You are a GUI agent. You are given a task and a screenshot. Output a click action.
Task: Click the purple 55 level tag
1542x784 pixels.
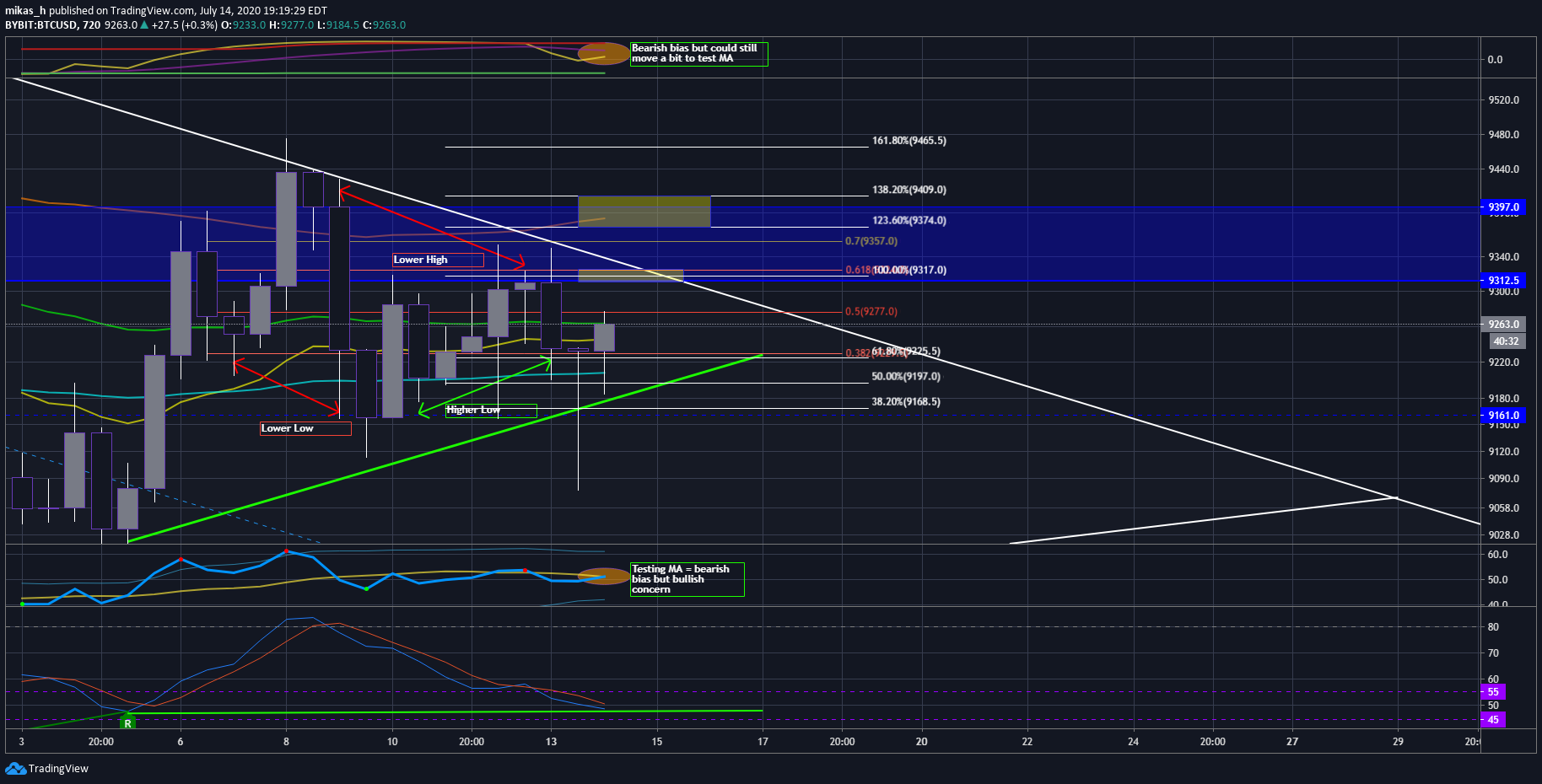point(1493,692)
